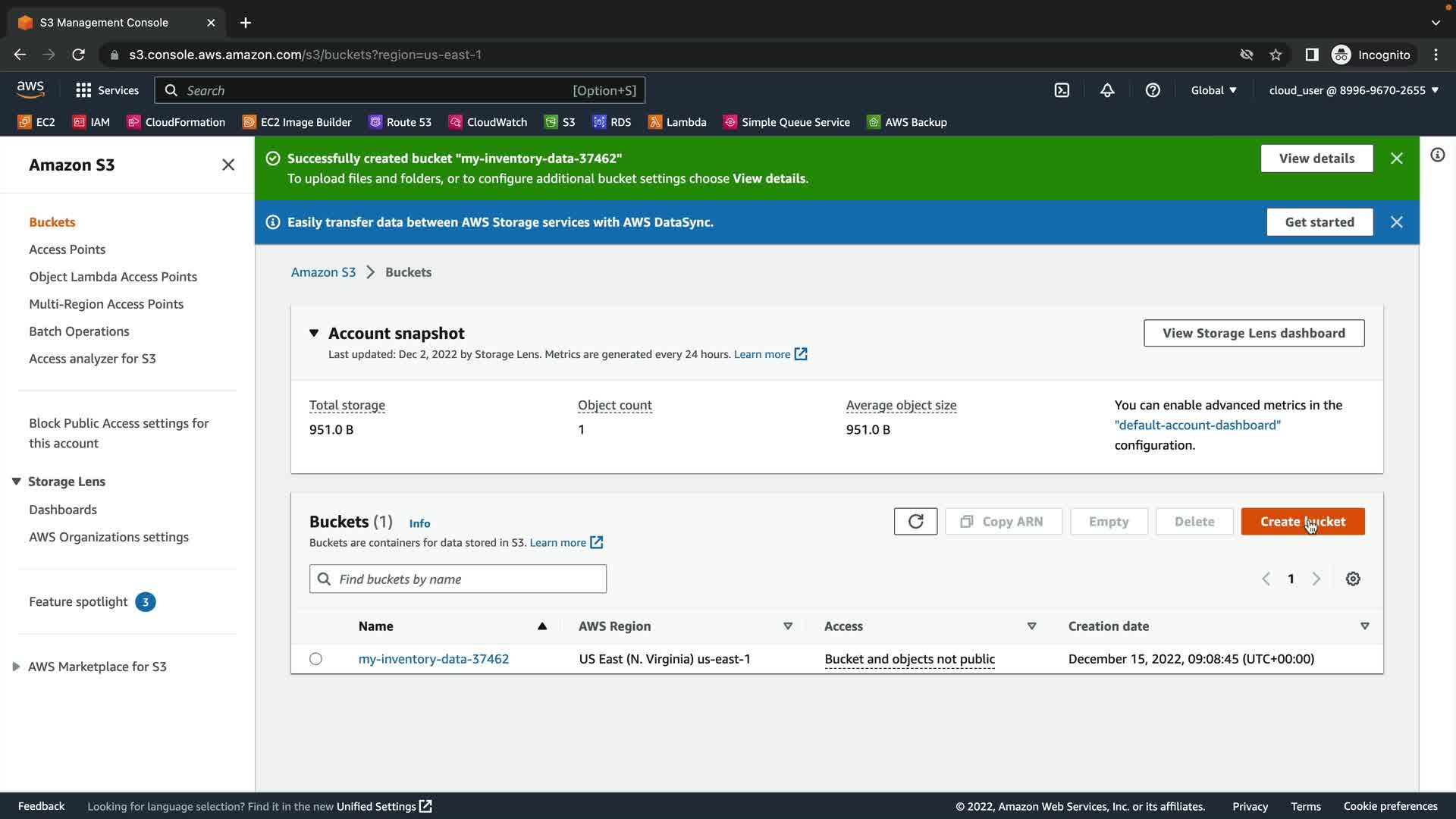1456x819 pixels.
Task: Click the View Storage Lens dashboard button
Action: click(x=1254, y=333)
